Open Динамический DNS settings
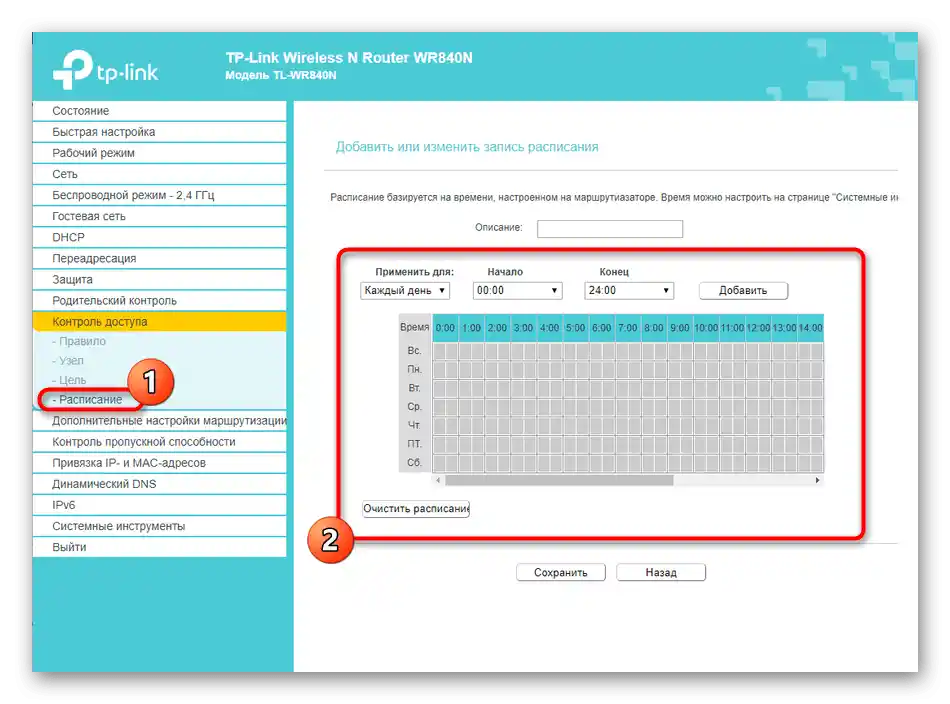 tap(159, 485)
